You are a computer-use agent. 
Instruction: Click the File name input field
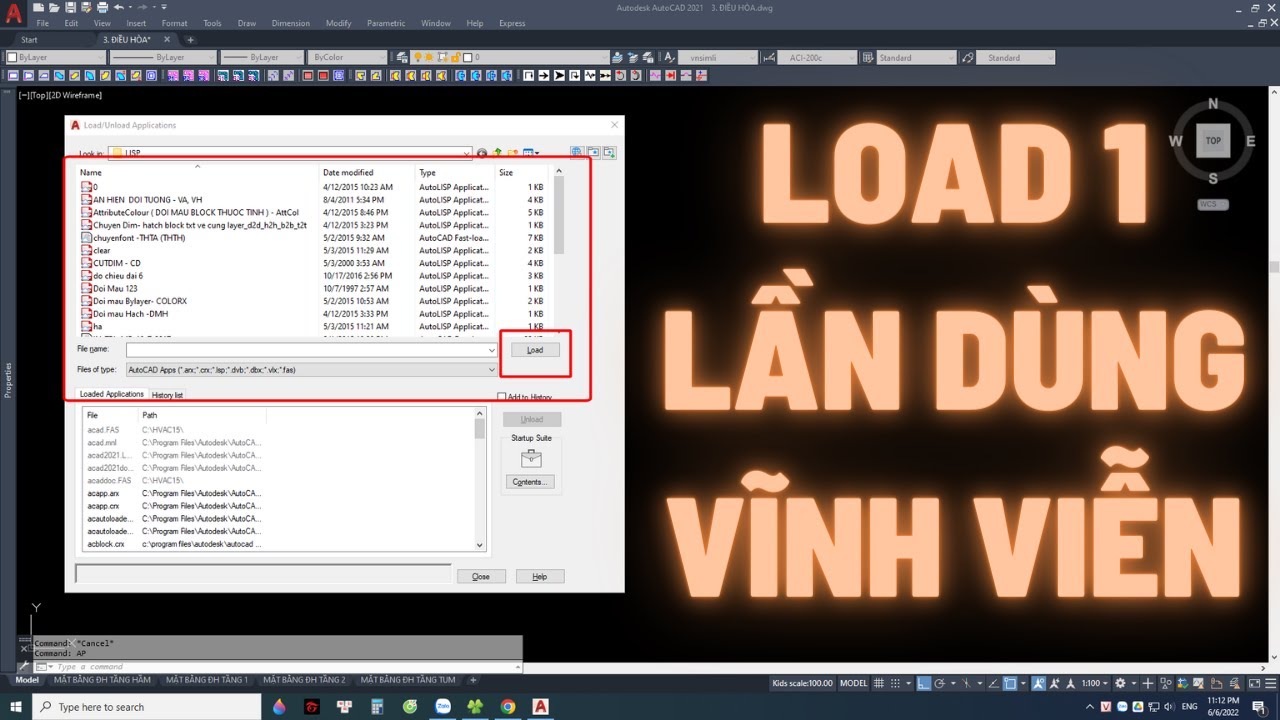click(311, 350)
